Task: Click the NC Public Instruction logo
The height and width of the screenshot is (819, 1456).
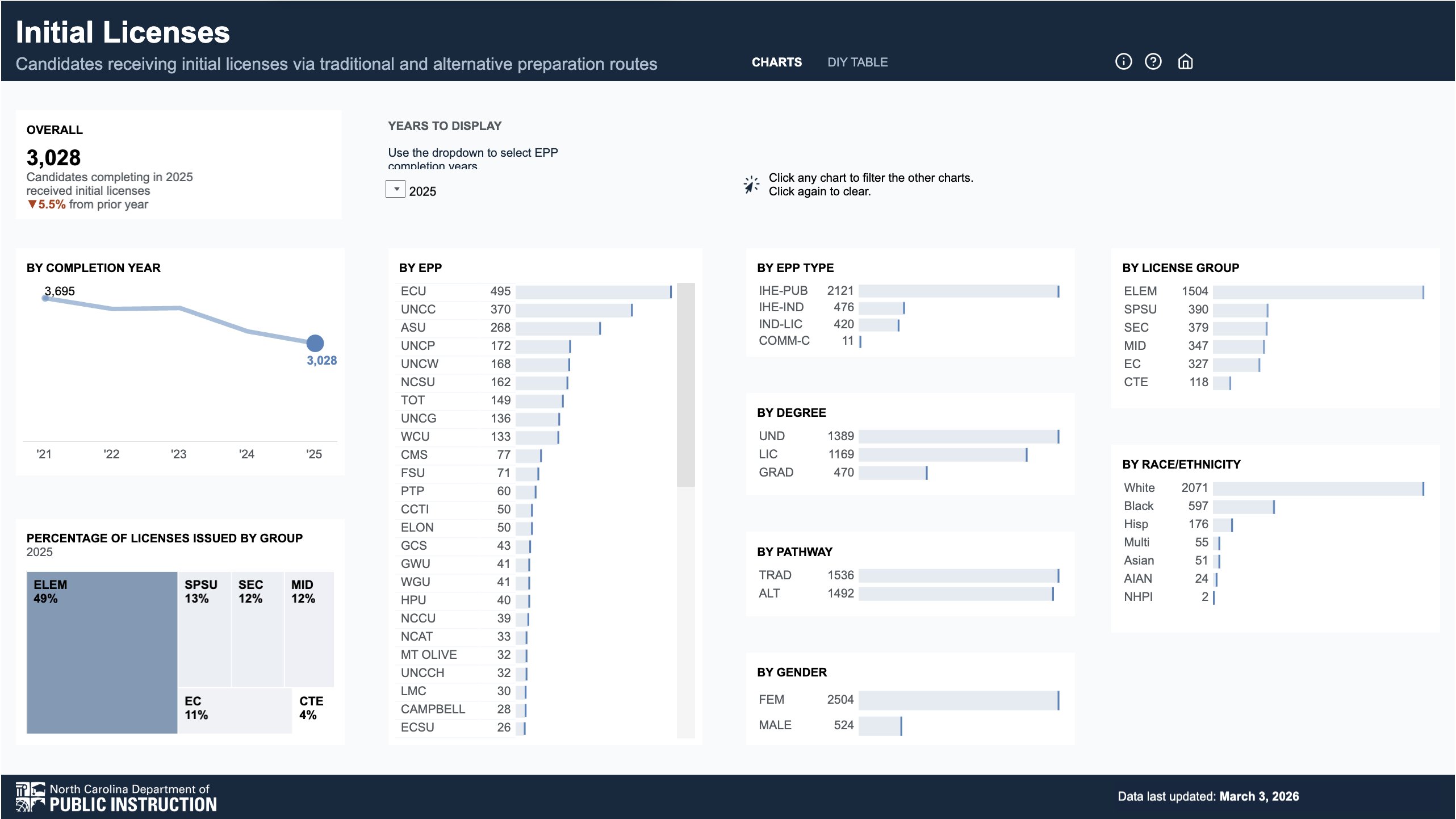Action: 116,797
